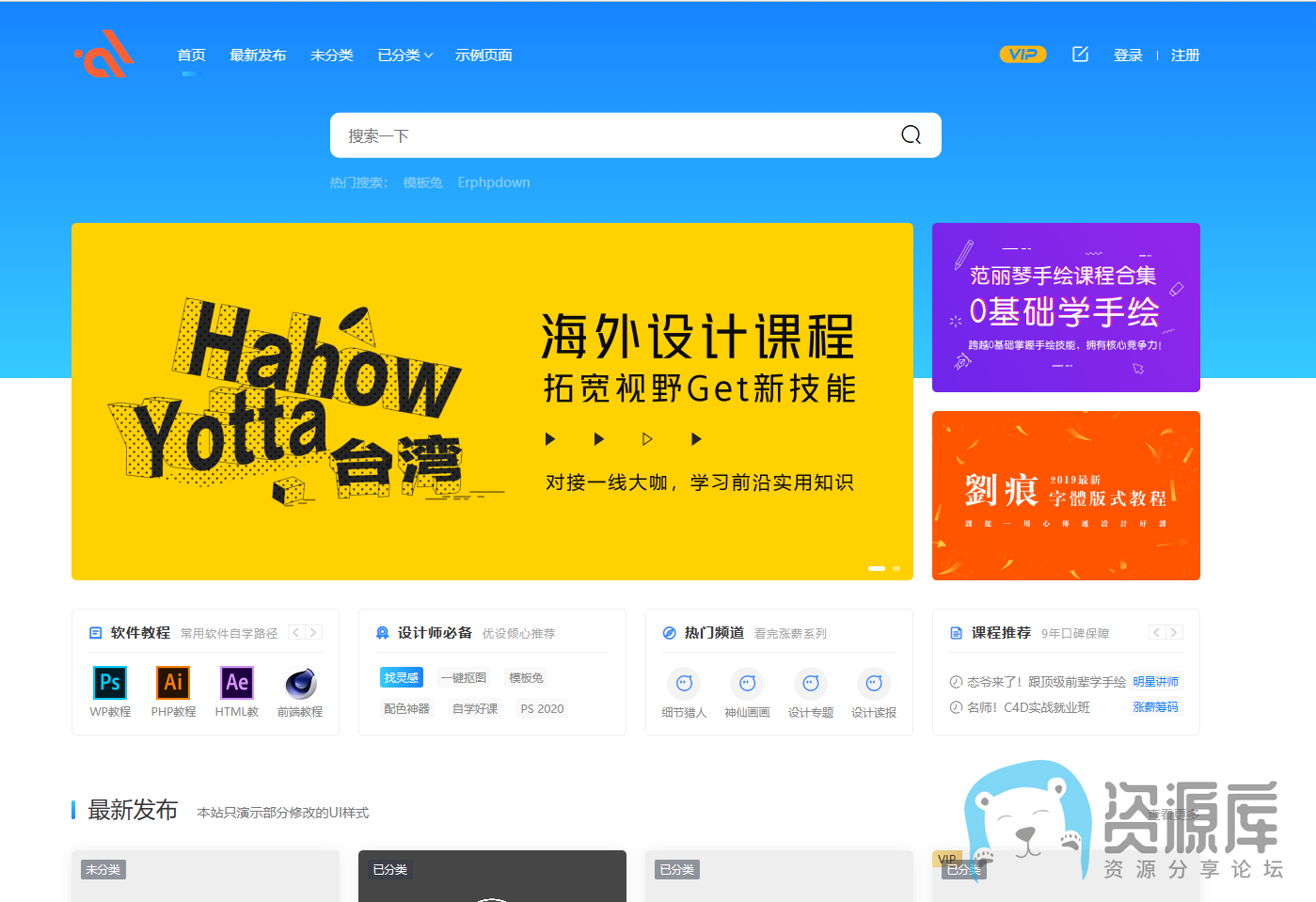Go to previous slide in 课程推荐 panel
Image resolution: width=1316 pixels, height=902 pixels.
(1156, 633)
